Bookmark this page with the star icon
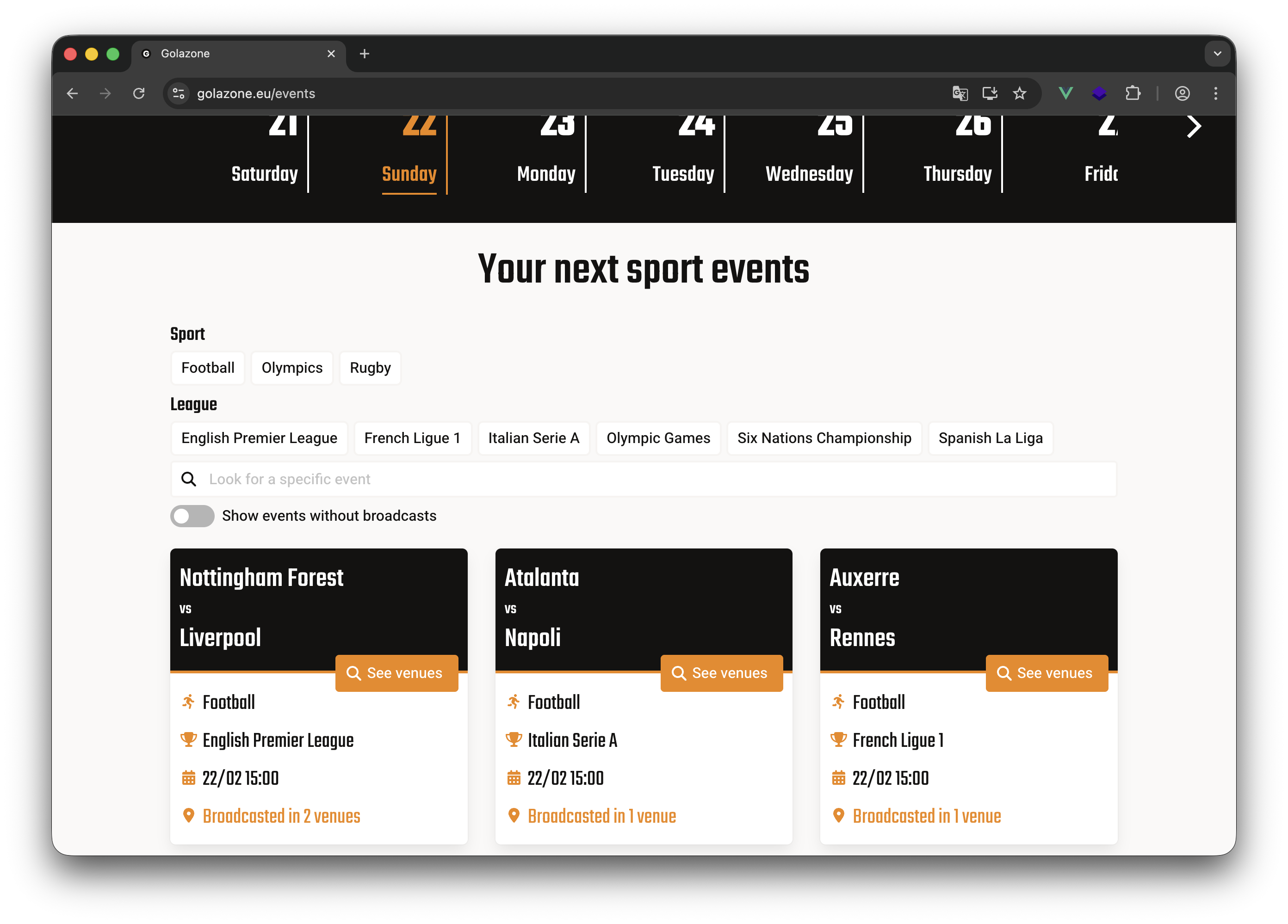1288x924 pixels. pos(1019,93)
